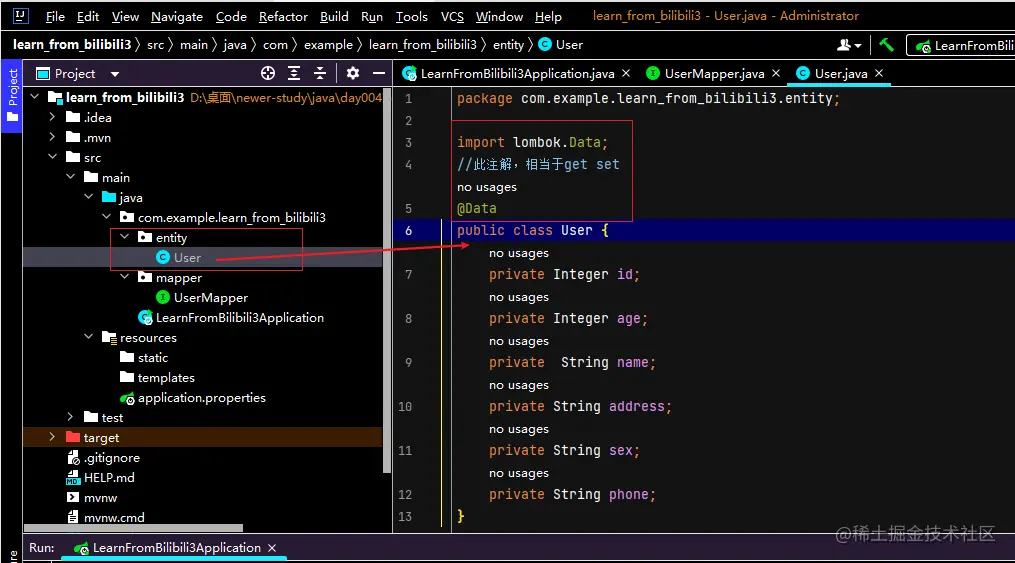Toggle the Project tool window side tab

point(12,96)
